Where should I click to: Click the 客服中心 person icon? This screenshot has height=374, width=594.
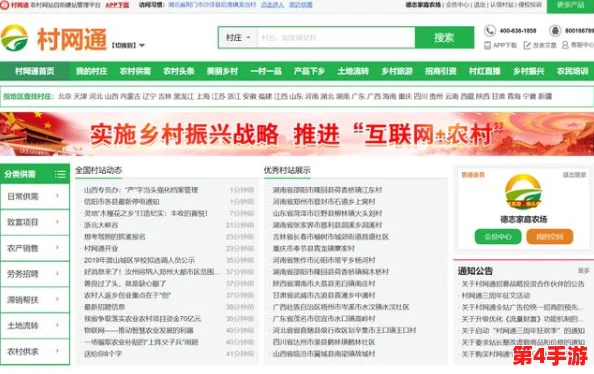(x=565, y=45)
